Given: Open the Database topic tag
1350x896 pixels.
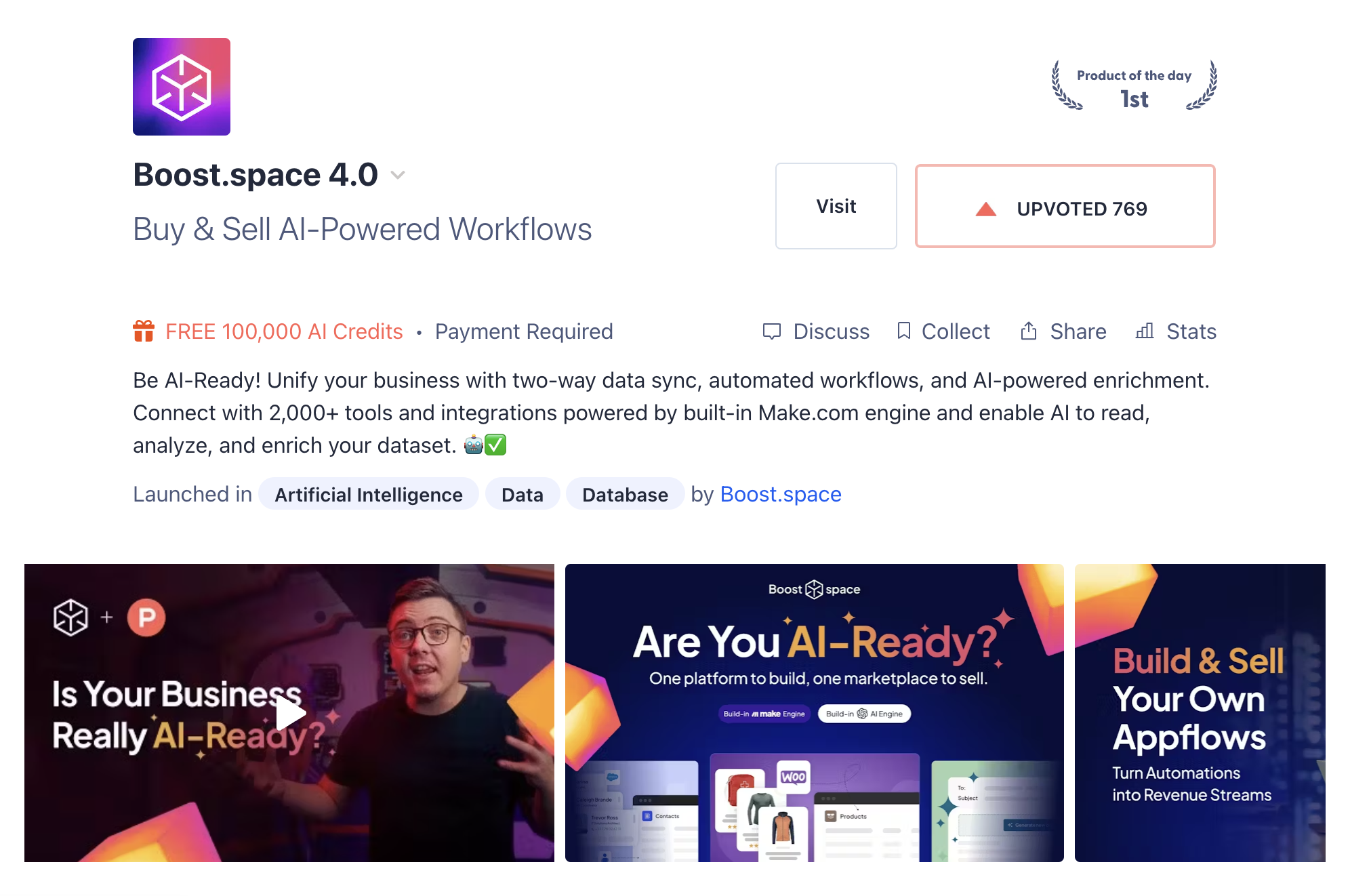Looking at the screenshot, I should click(x=625, y=494).
